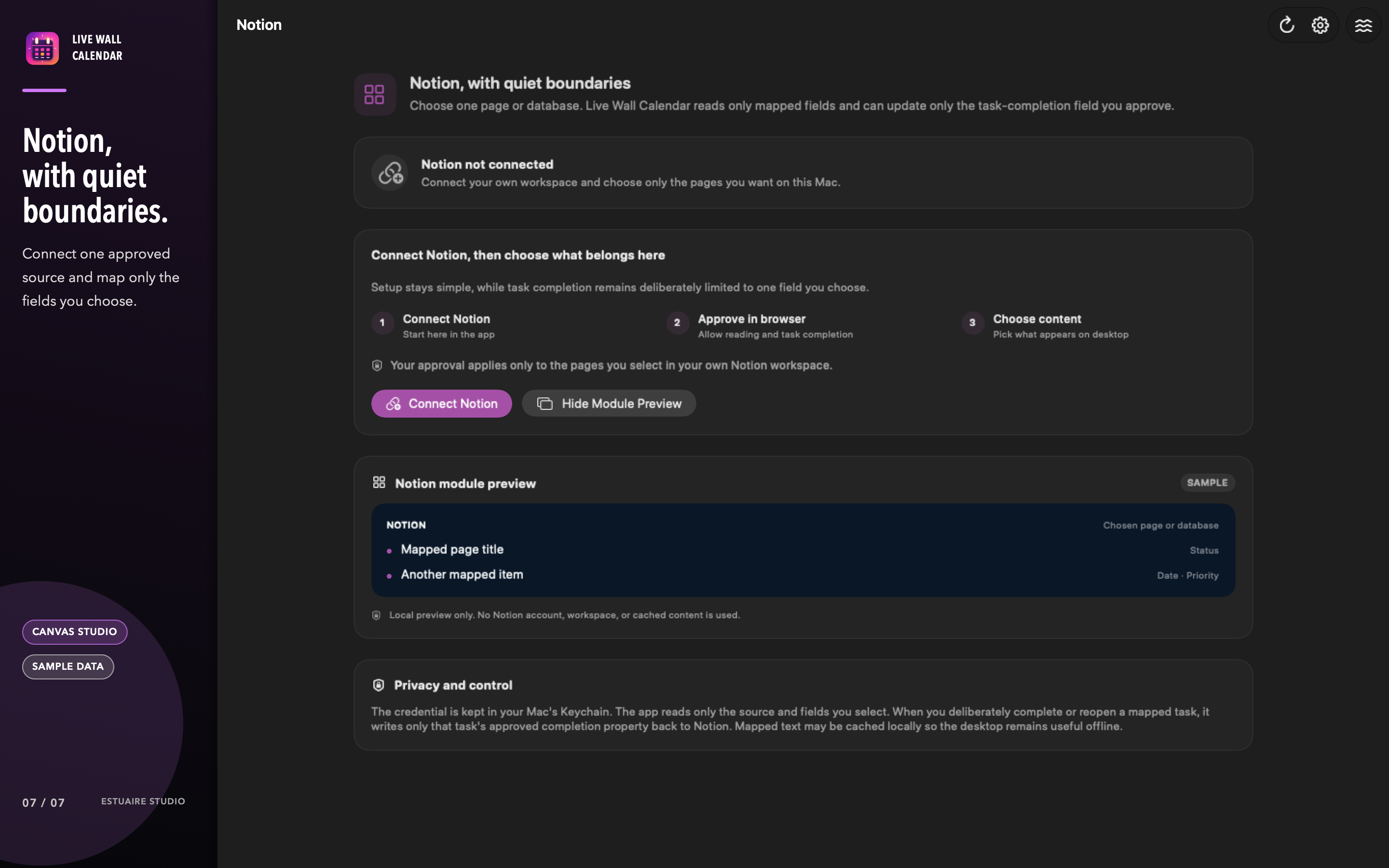Click the 'NOTION' label in the preview card
This screenshot has width=1389, height=868.
point(407,525)
